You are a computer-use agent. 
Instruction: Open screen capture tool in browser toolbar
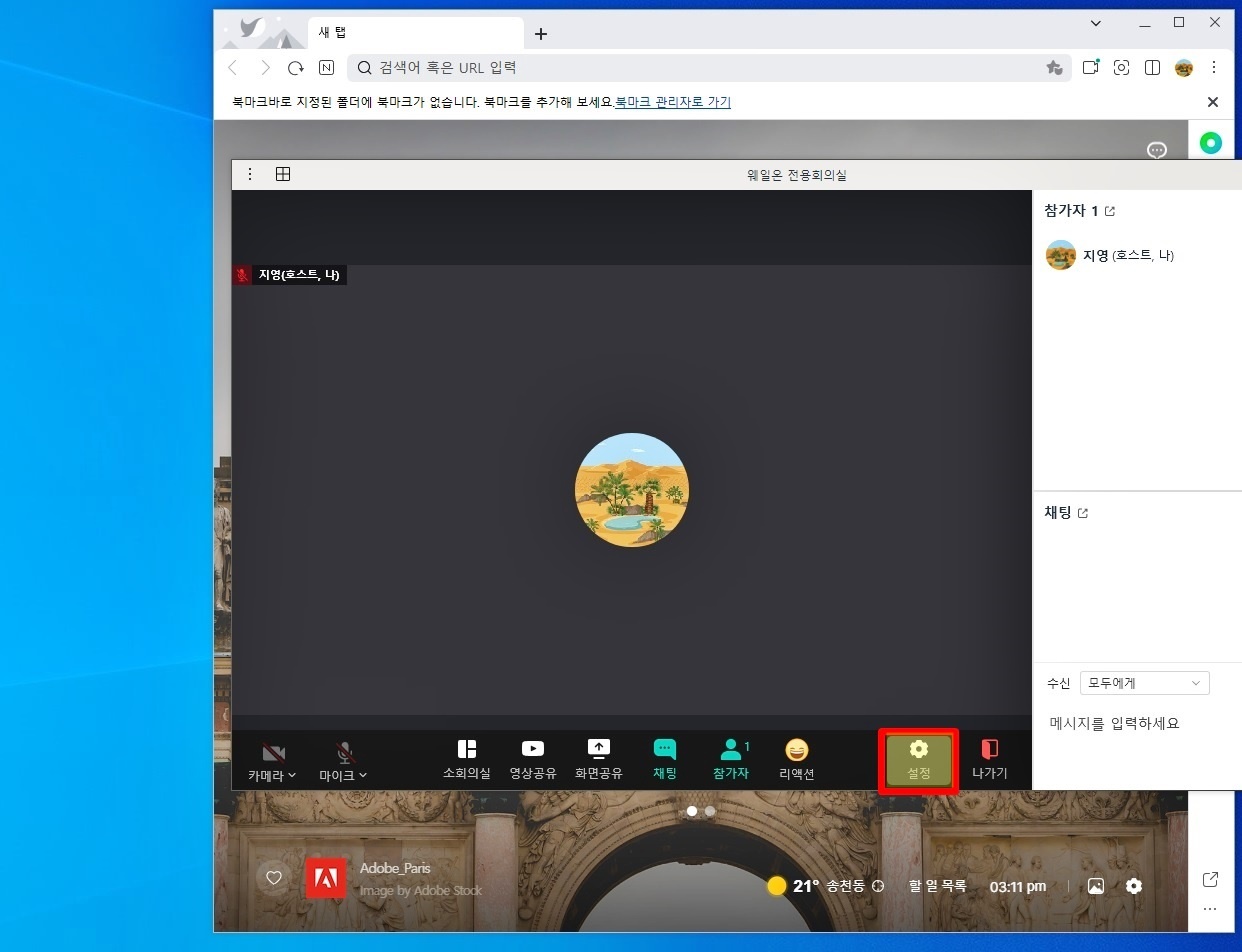(1122, 68)
